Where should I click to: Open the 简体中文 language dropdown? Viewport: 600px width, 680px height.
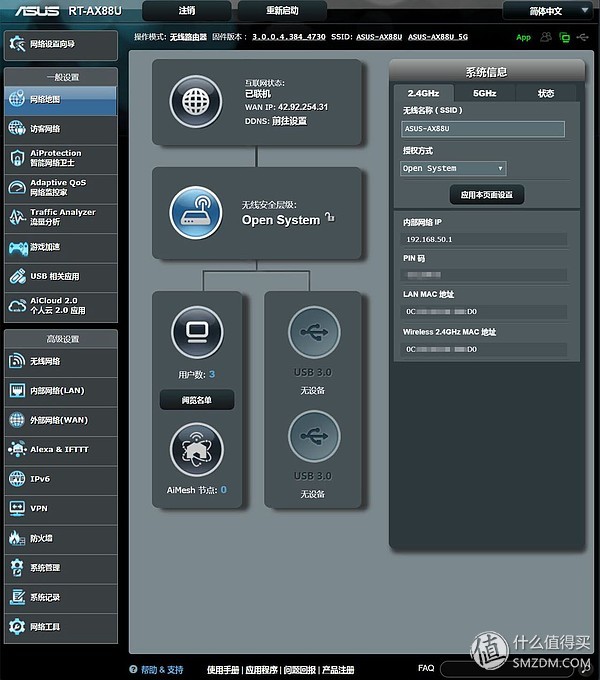click(548, 11)
